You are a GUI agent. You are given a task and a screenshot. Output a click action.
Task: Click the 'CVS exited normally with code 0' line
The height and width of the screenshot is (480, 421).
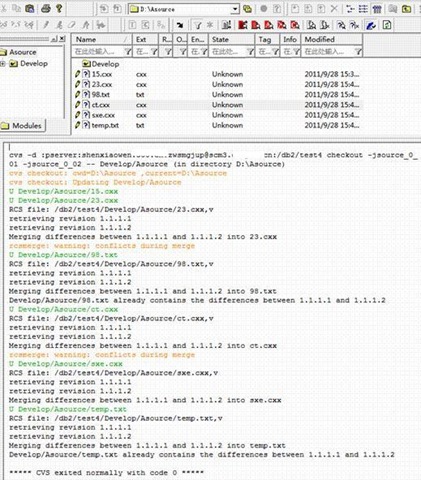(106, 473)
